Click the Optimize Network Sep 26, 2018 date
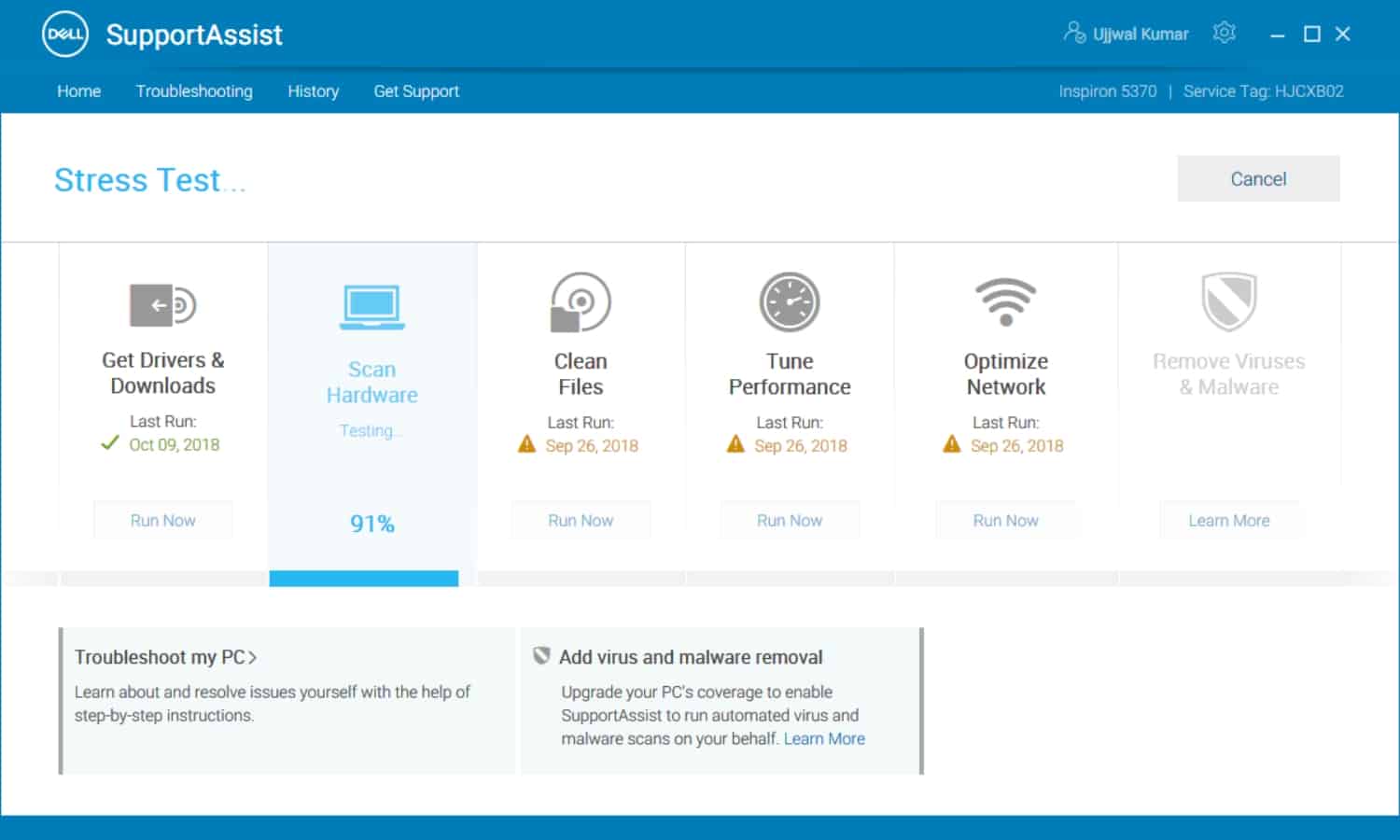This screenshot has height=840, width=1400. (1017, 445)
